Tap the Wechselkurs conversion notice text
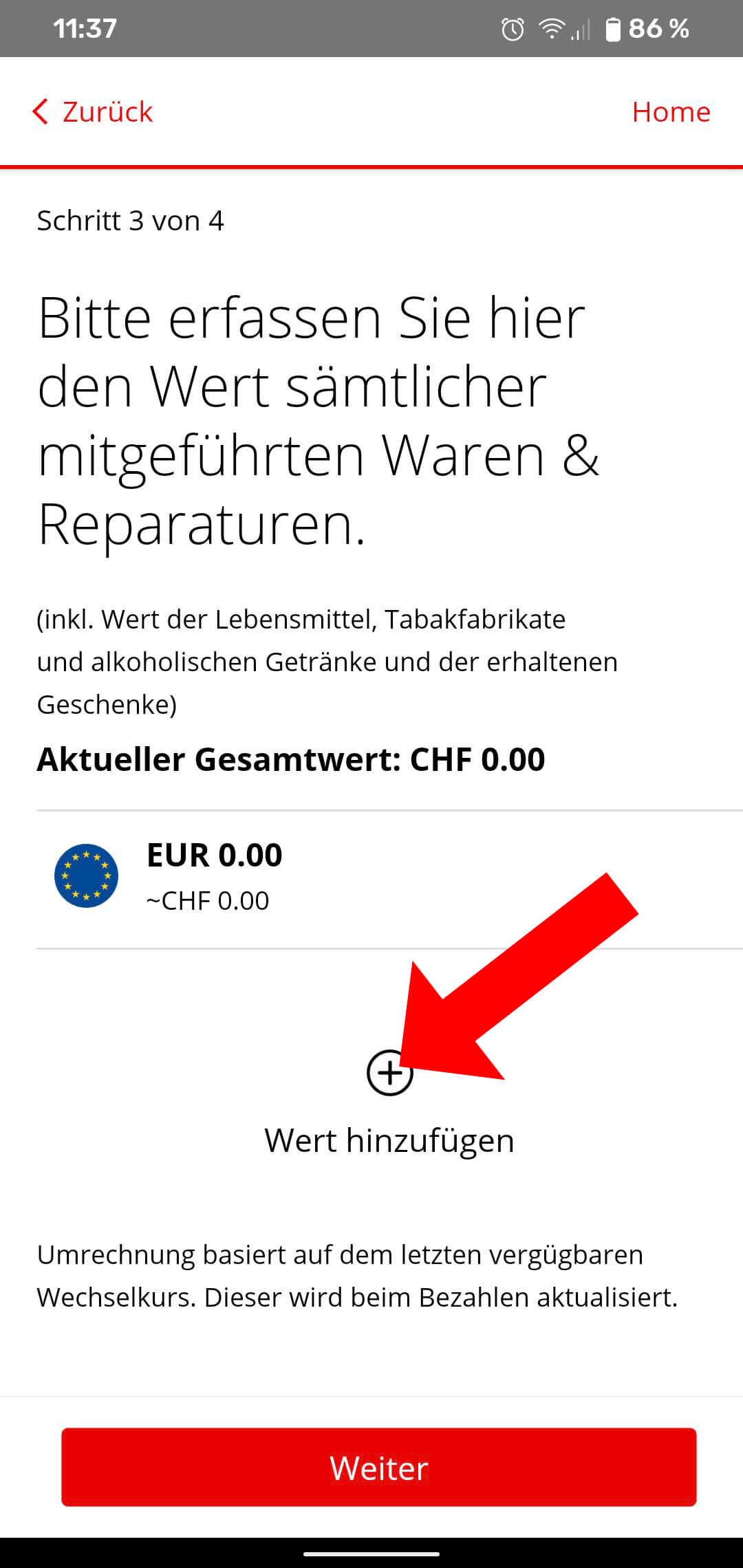743x1568 pixels. point(358,1276)
